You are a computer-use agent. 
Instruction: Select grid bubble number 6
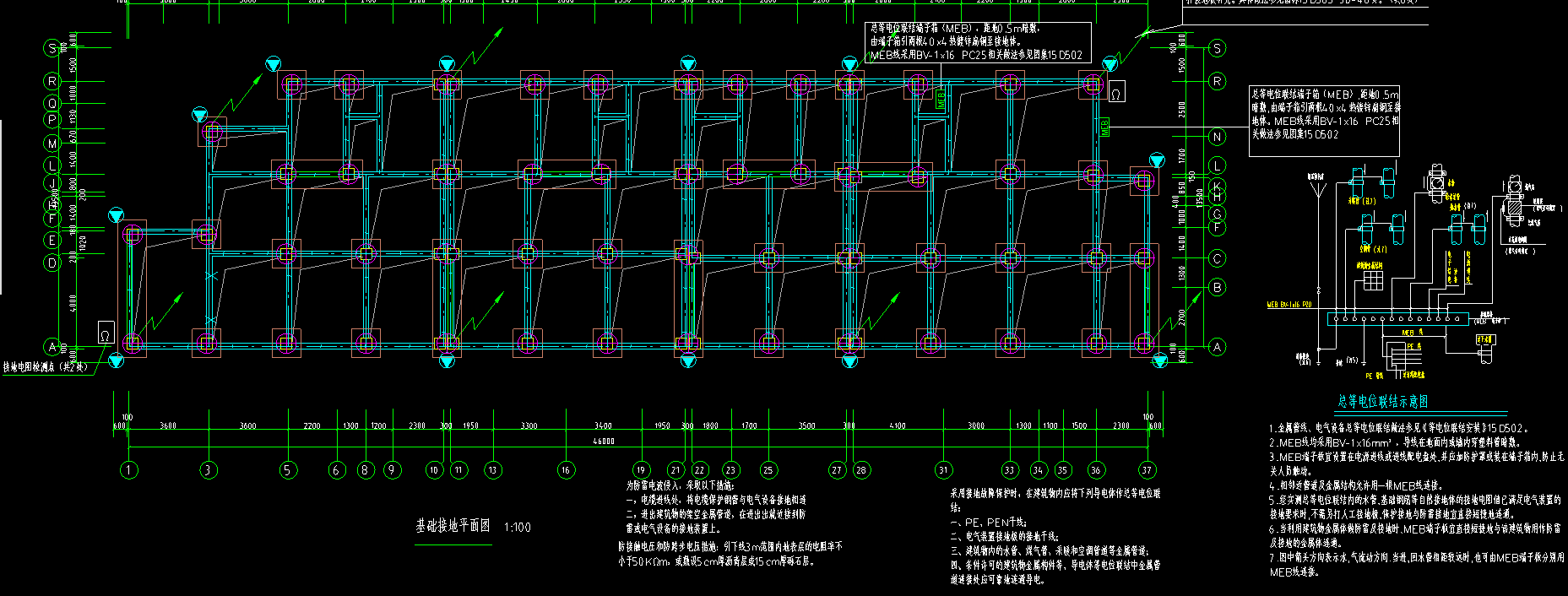(337, 469)
